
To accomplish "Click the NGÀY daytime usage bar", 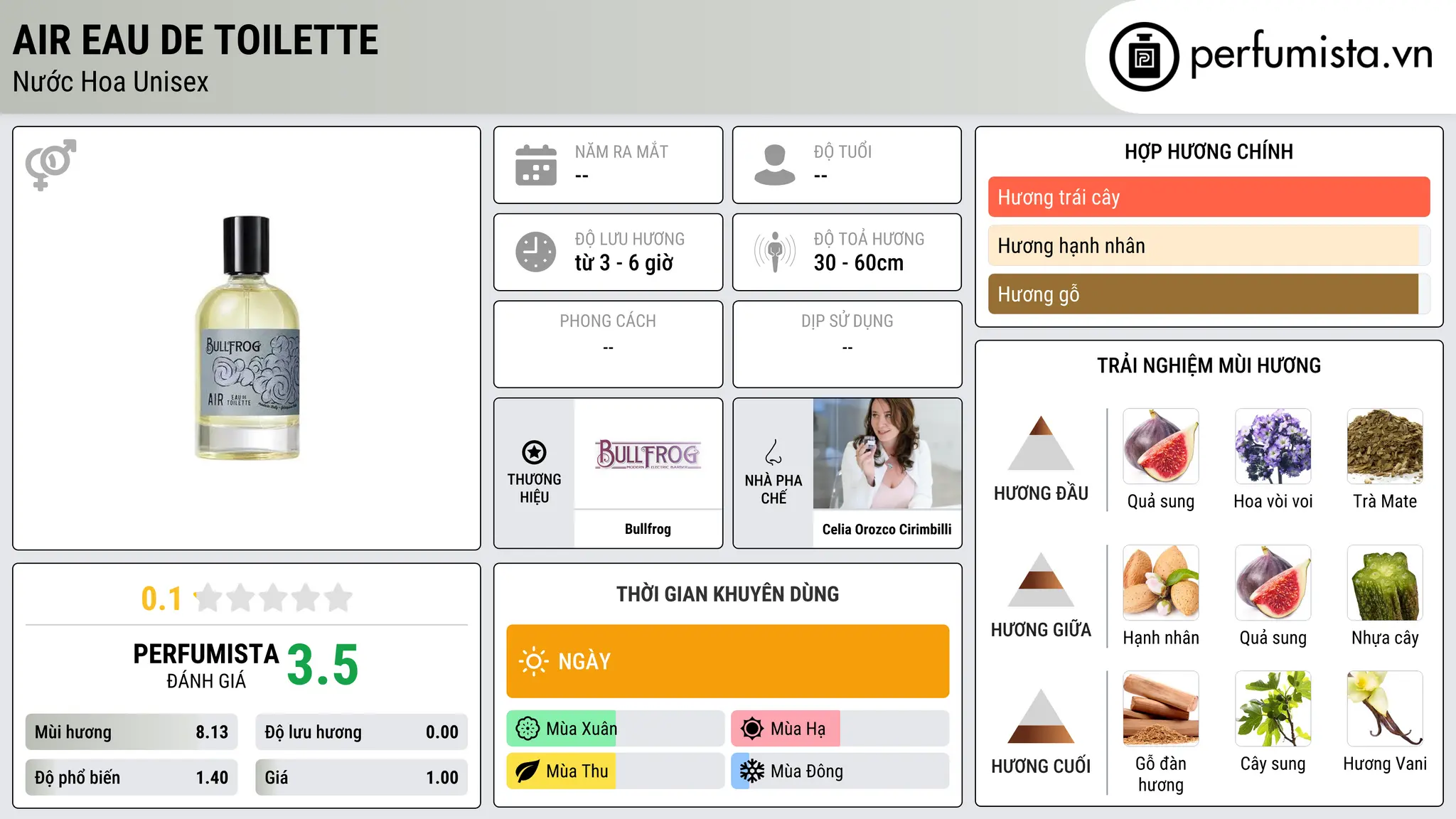I will 728,661.
